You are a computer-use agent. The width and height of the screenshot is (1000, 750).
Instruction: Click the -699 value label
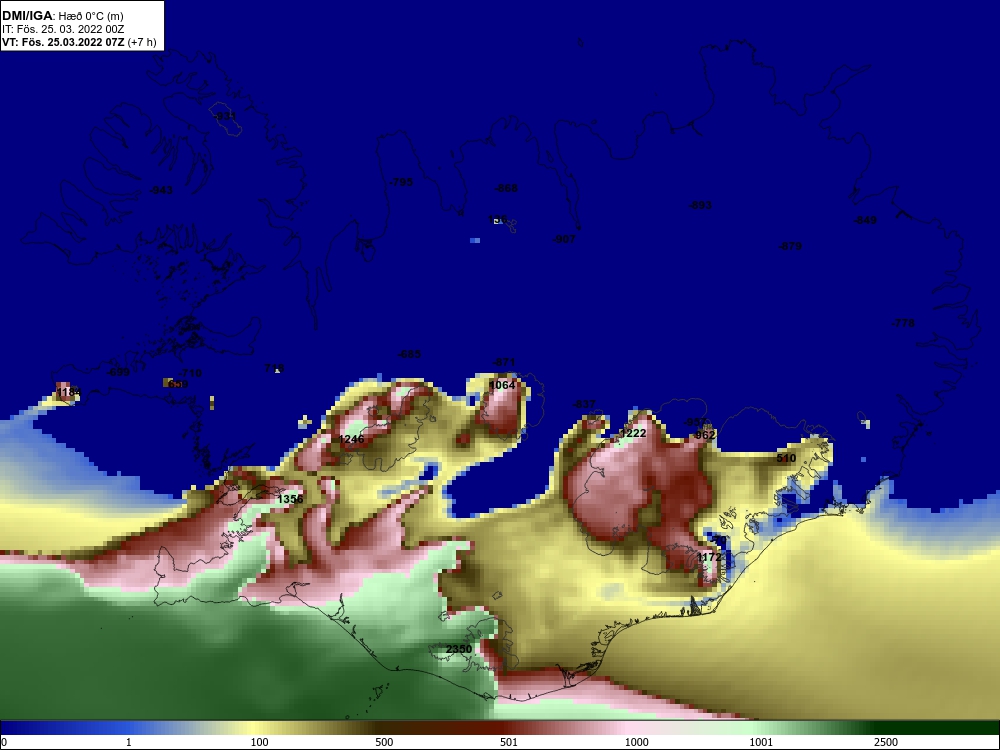[x=119, y=372]
